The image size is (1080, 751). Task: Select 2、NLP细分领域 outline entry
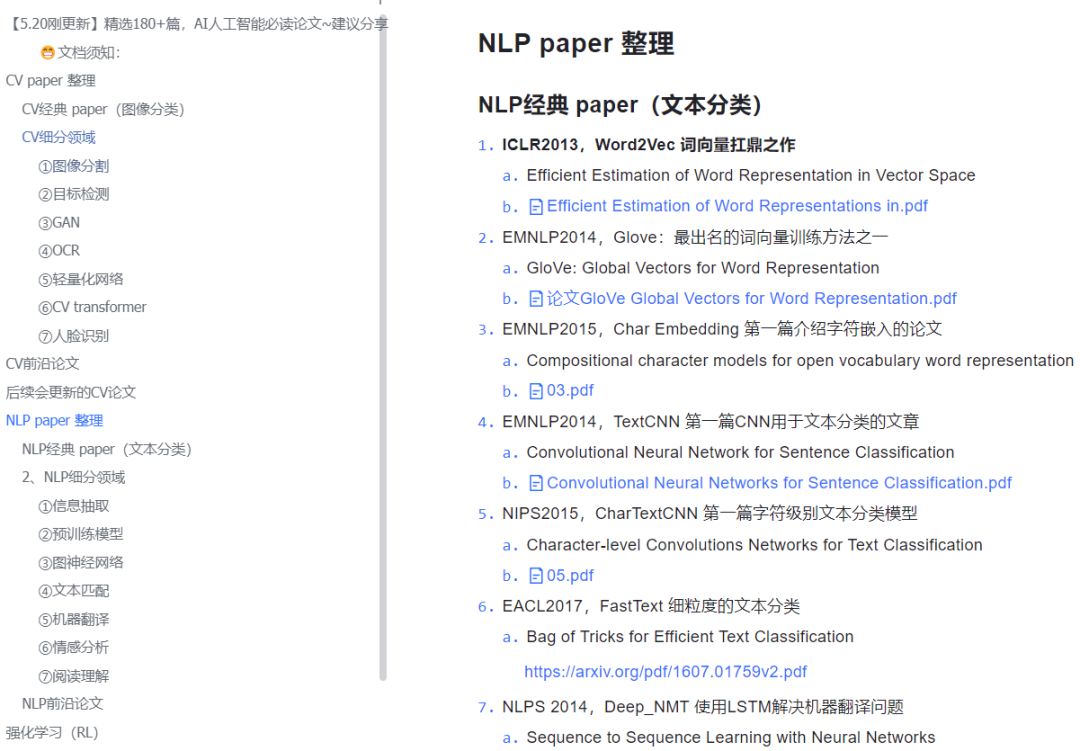[x=74, y=477]
